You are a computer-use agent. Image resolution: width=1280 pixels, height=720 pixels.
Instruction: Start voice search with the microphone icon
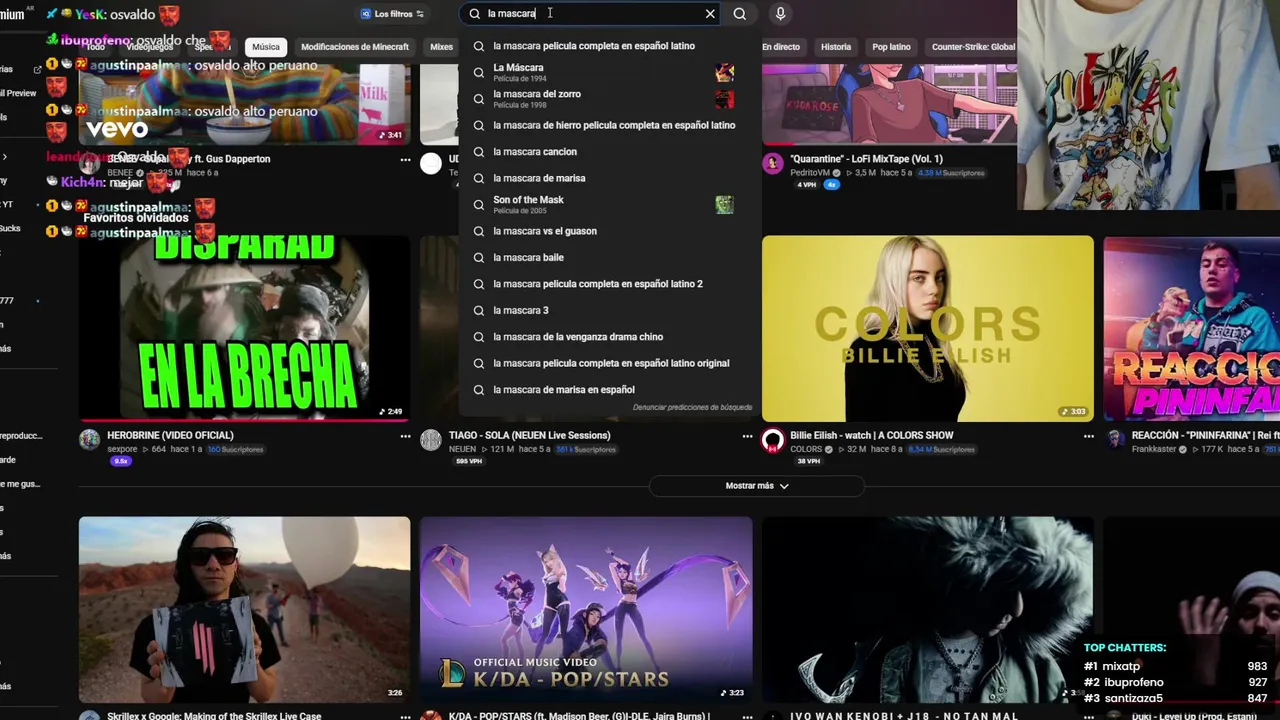[x=780, y=14]
